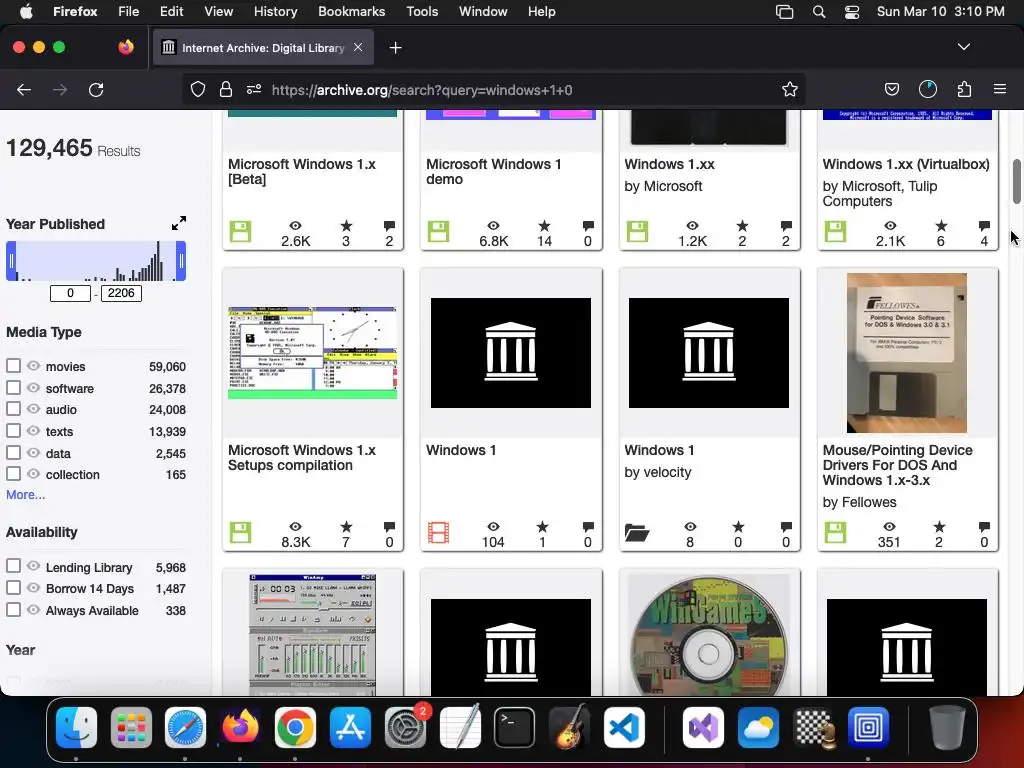Open the Firefox hamburger application menu
The image size is (1024, 768).
[999, 89]
